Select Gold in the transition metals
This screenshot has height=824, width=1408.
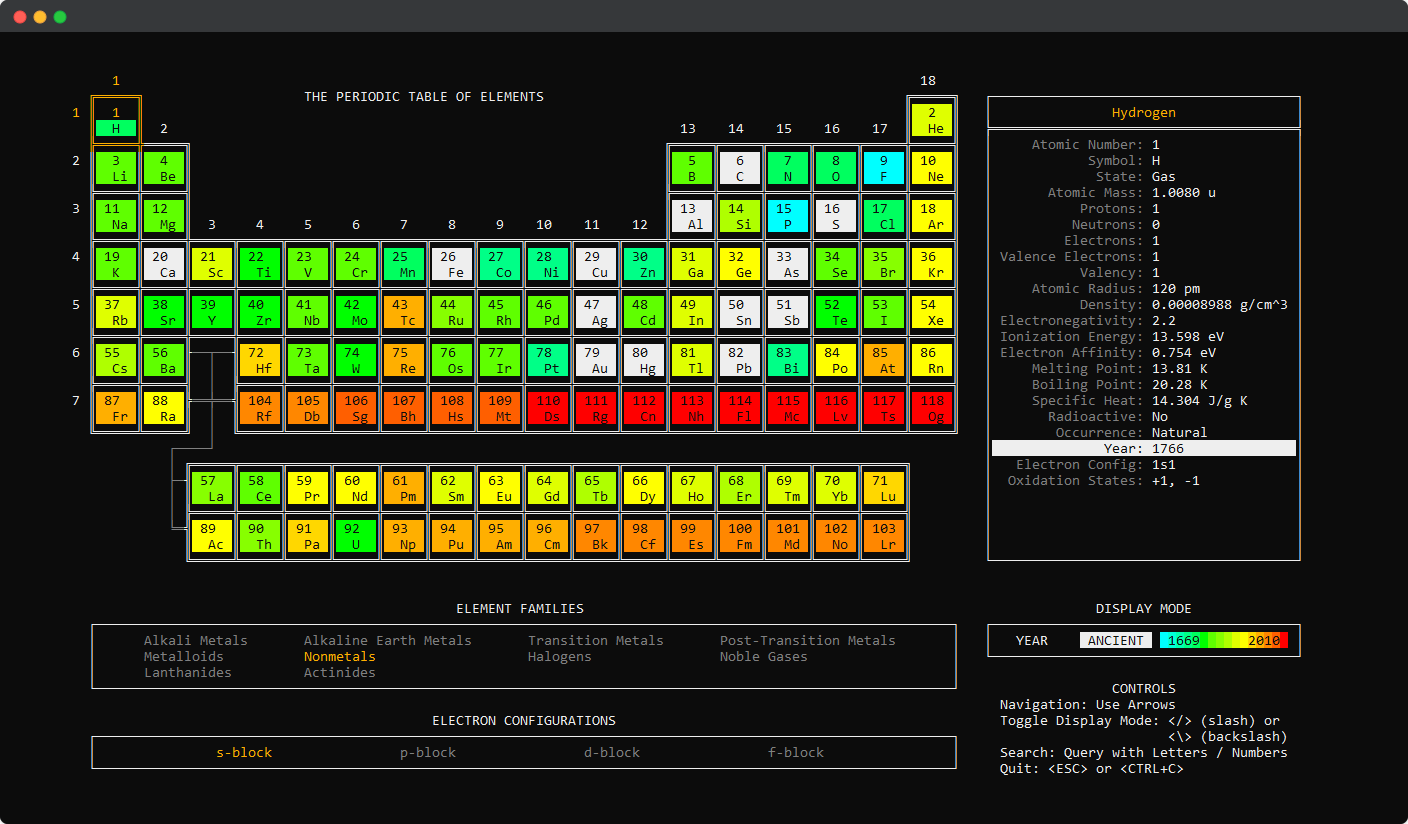(596, 360)
